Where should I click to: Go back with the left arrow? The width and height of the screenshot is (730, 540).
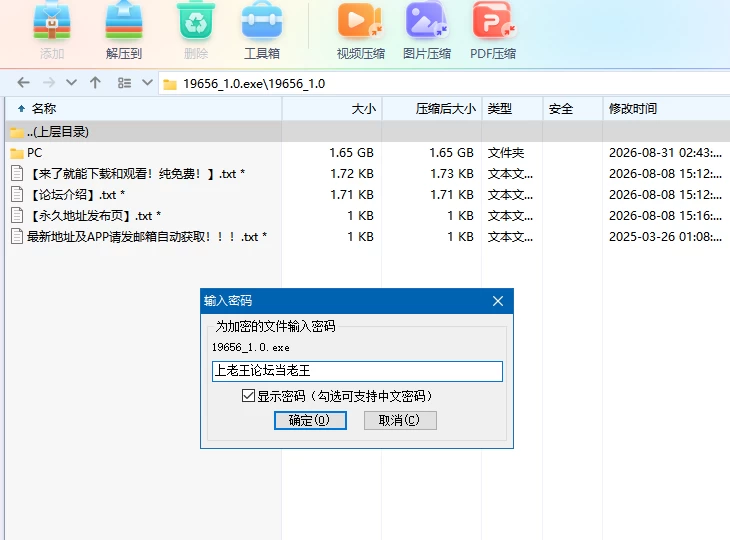click(x=23, y=83)
